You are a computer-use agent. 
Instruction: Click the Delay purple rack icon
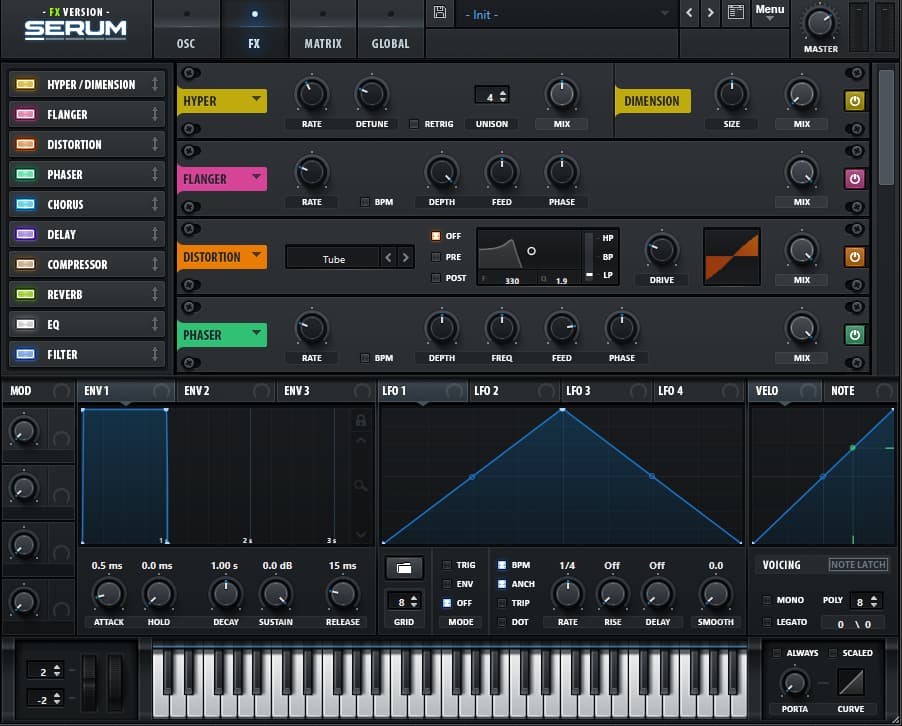pyautogui.click(x=25, y=234)
